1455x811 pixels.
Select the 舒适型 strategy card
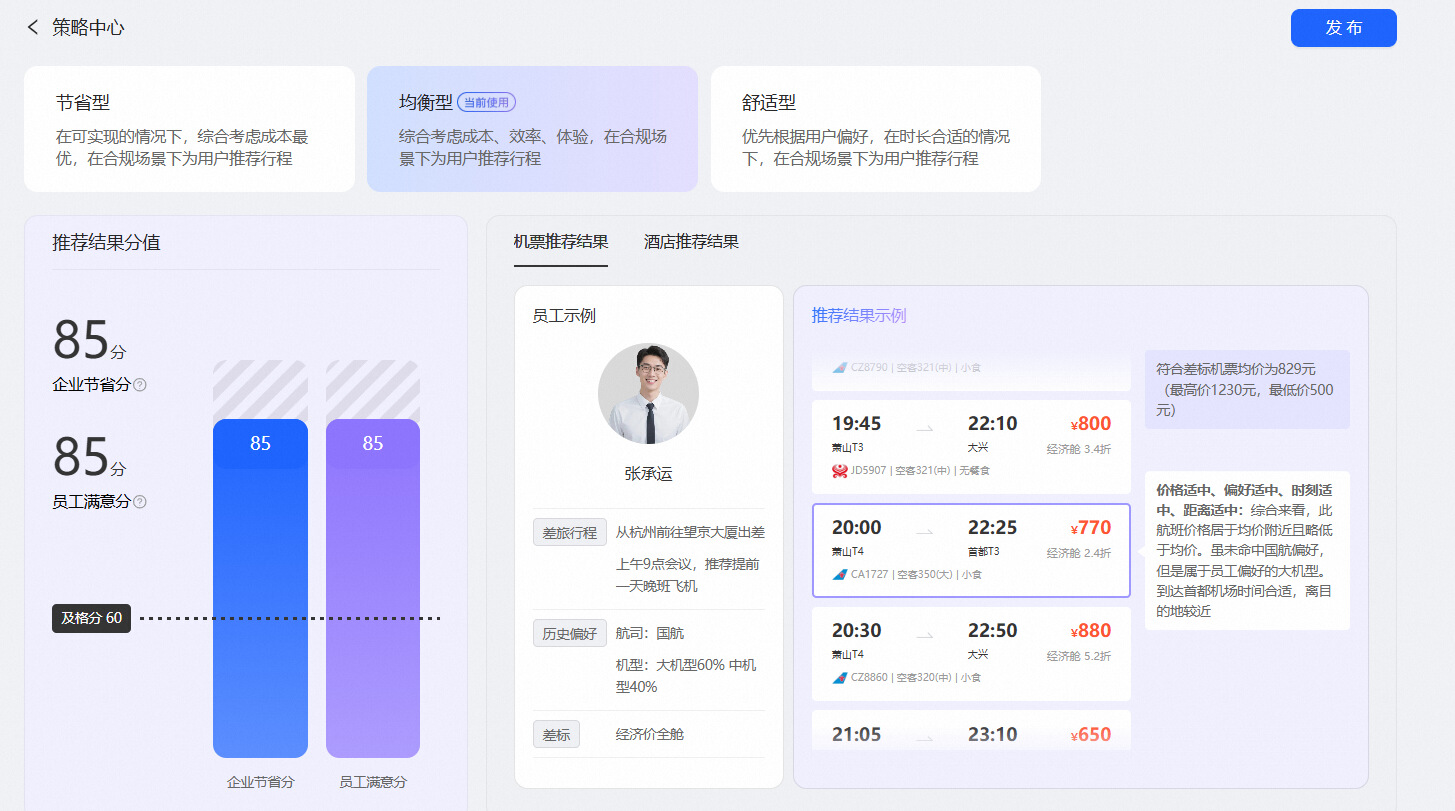(875, 129)
